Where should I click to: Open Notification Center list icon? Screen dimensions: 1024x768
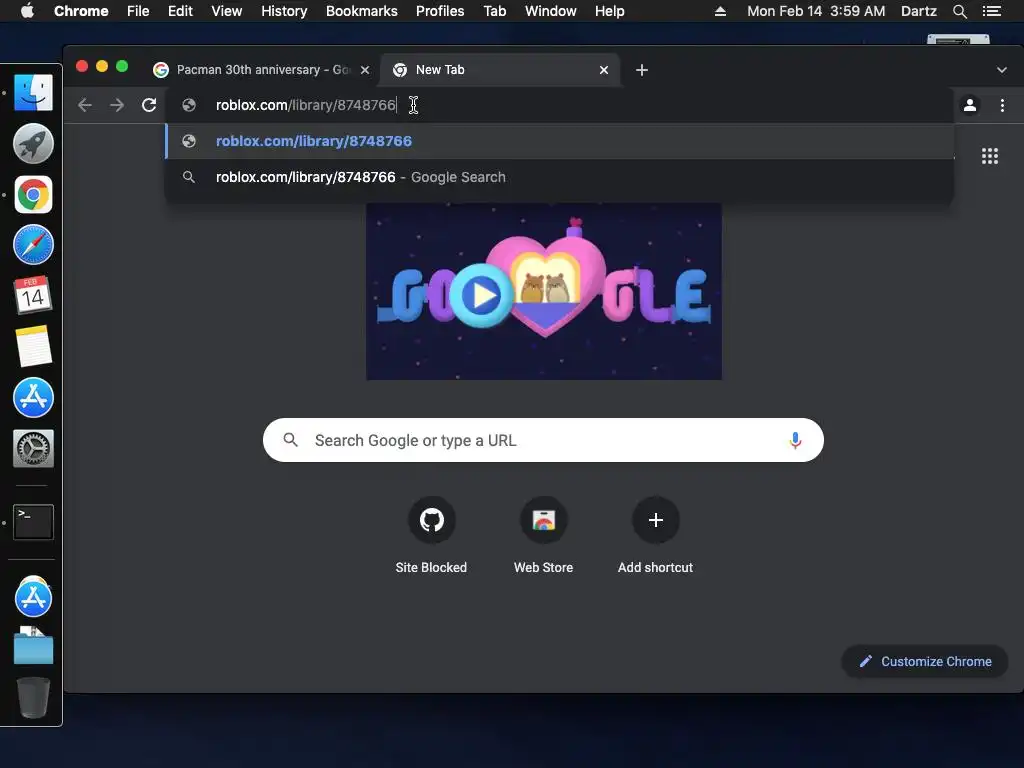pos(992,11)
